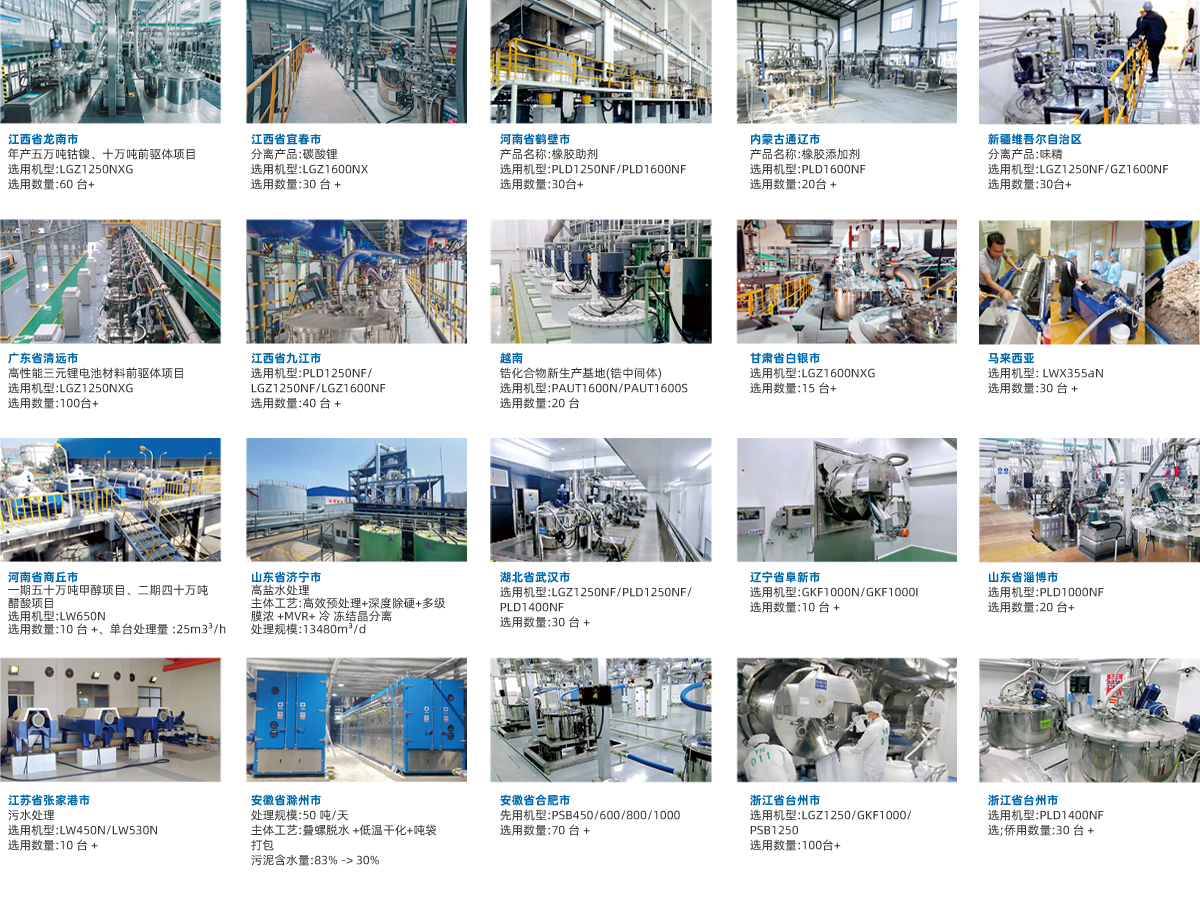Open the 新疆维吾尔自治区 project photo
The image size is (1200, 910).
coord(1089,62)
